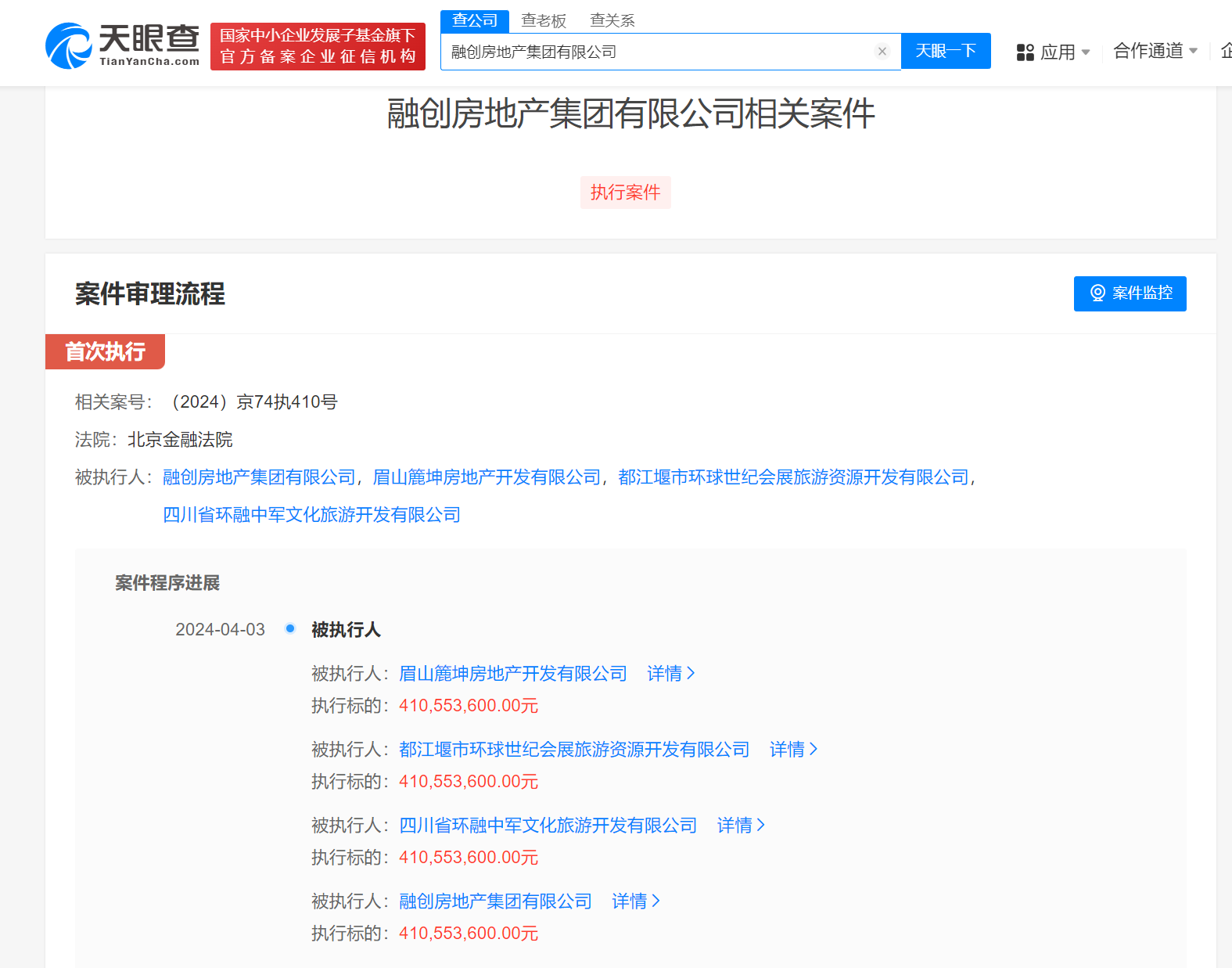Open 四川省环融中军文化旅游开发有限公司 link in header list
Screen dimensions: 1232x968
[x=311, y=515]
